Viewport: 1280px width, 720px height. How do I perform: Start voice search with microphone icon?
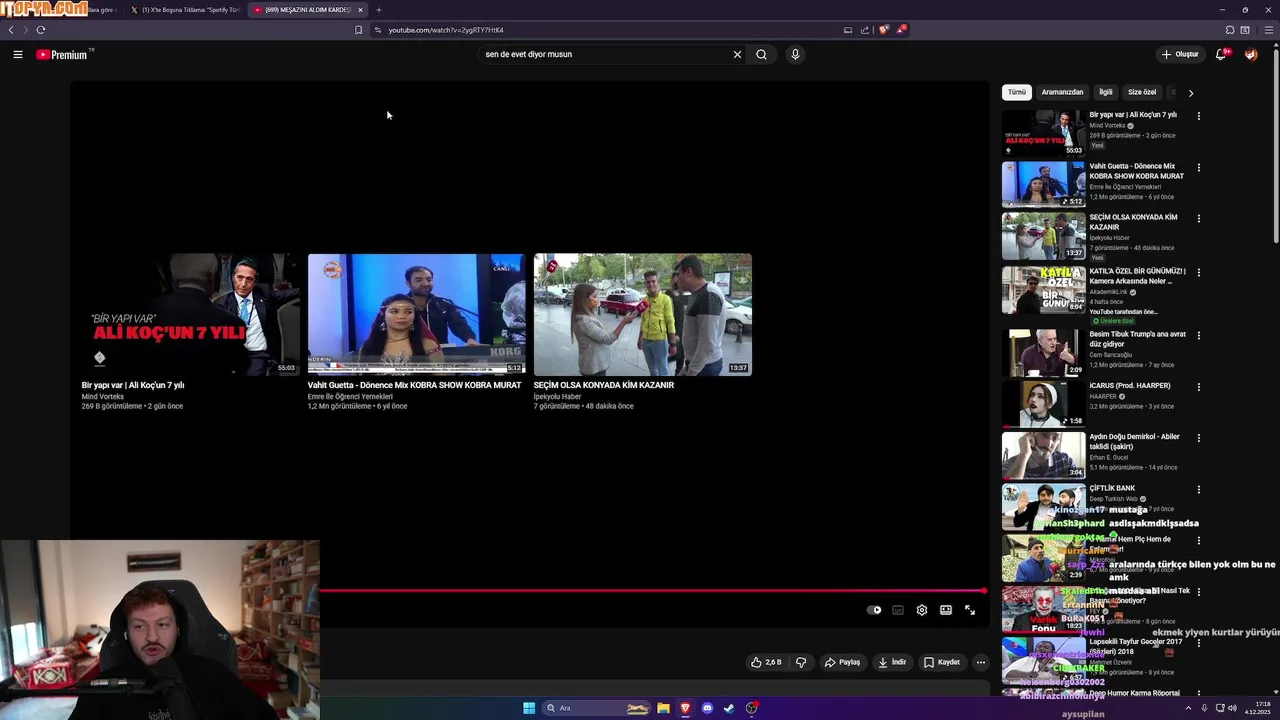795,54
